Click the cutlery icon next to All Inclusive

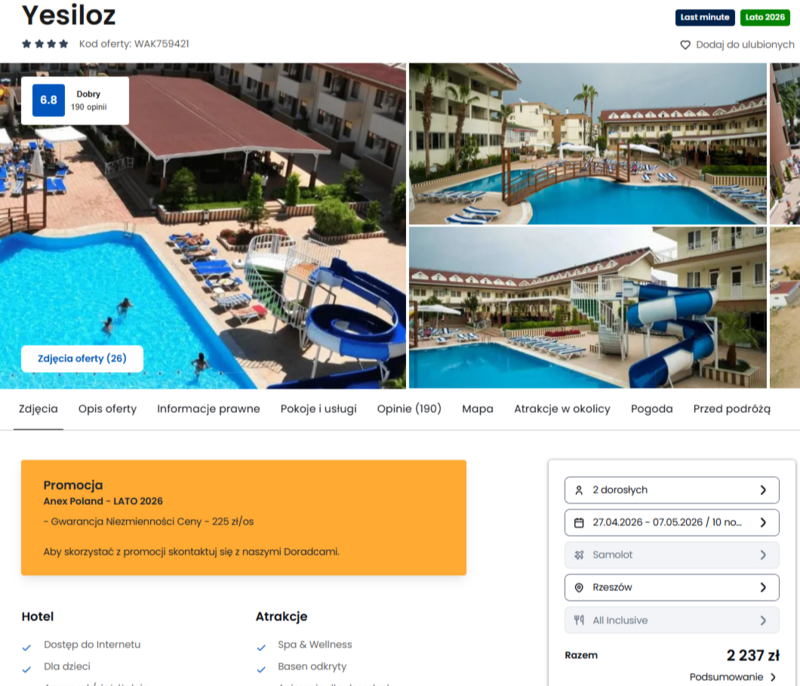[579, 620]
